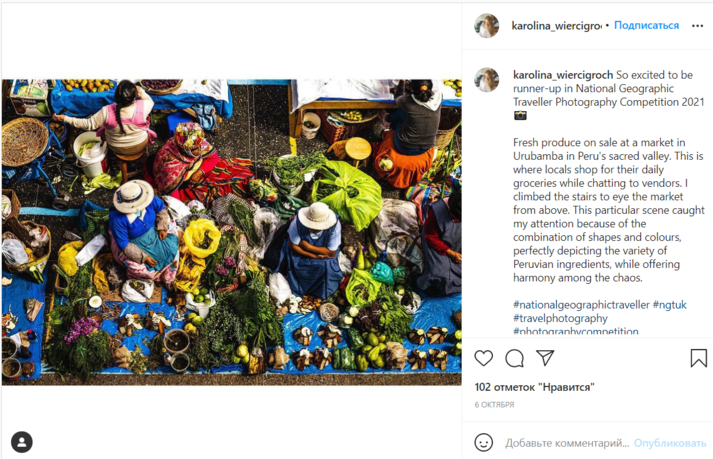Share the post via the paper plane icon
The height and width of the screenshot is (459, 713).
tap(545, 358)
